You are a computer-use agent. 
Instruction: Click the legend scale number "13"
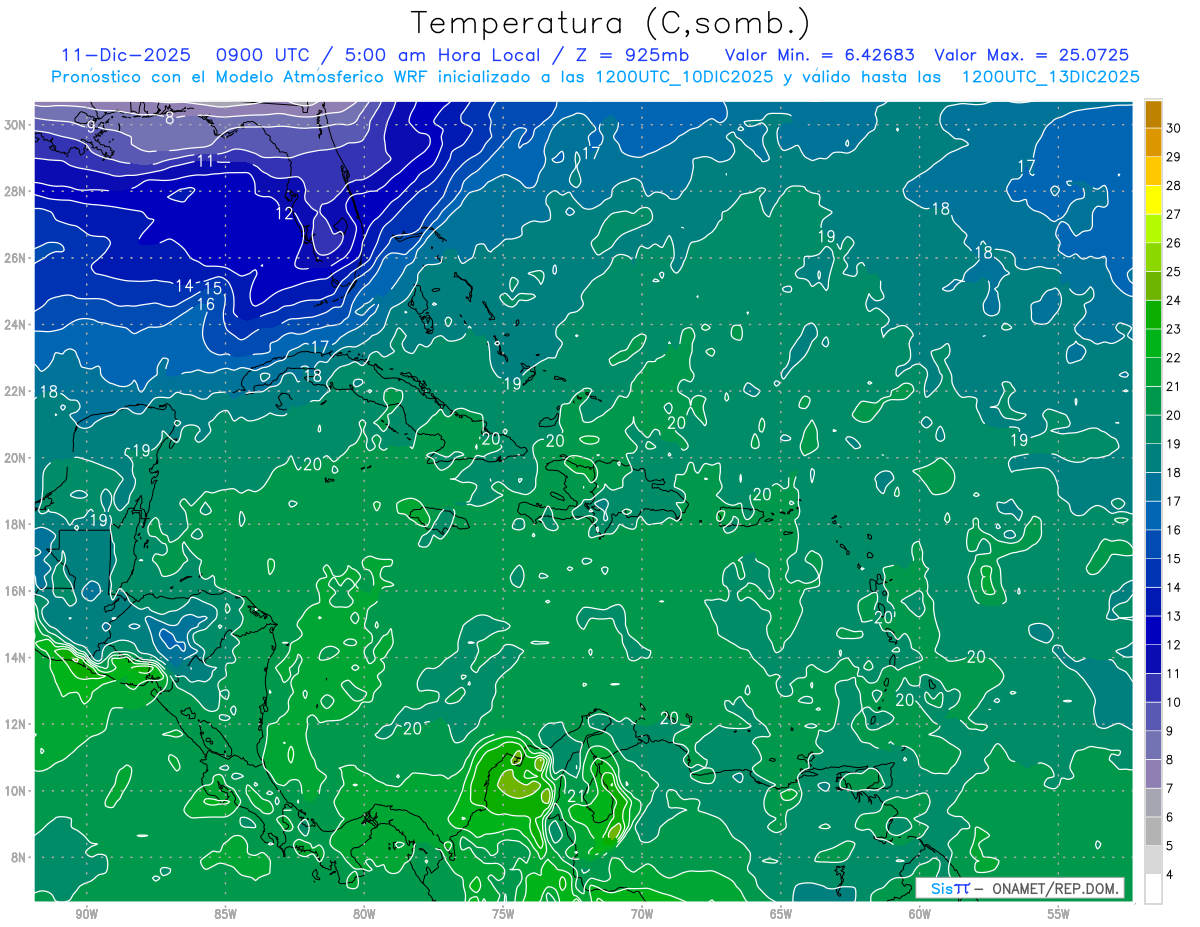click(x=1173, y=616)
